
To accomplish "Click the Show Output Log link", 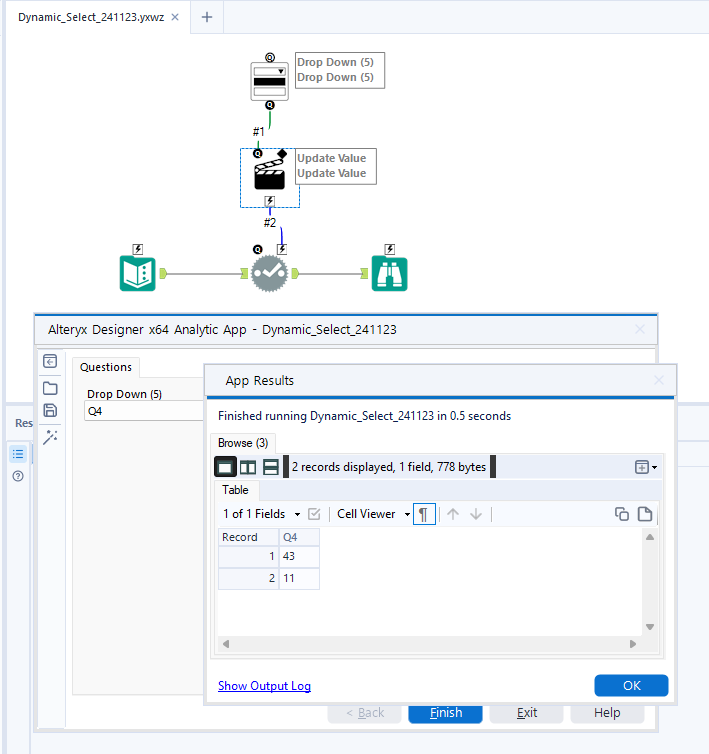I will coord(264,686).
